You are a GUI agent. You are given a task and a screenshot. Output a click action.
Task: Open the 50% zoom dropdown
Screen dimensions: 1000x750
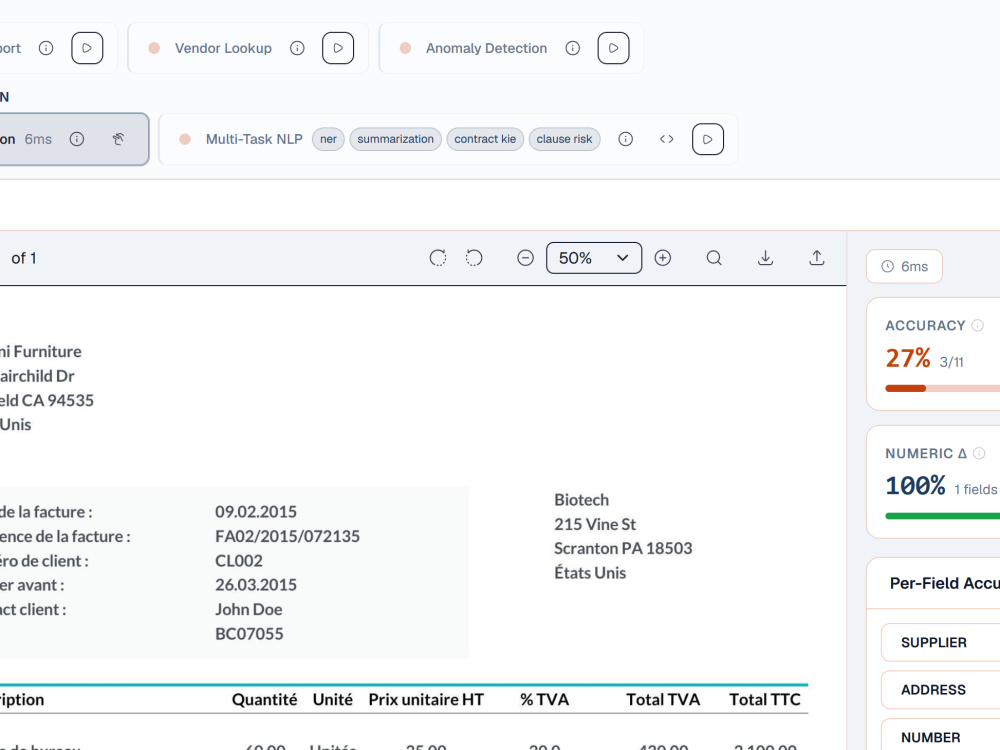tap(594, 258)
